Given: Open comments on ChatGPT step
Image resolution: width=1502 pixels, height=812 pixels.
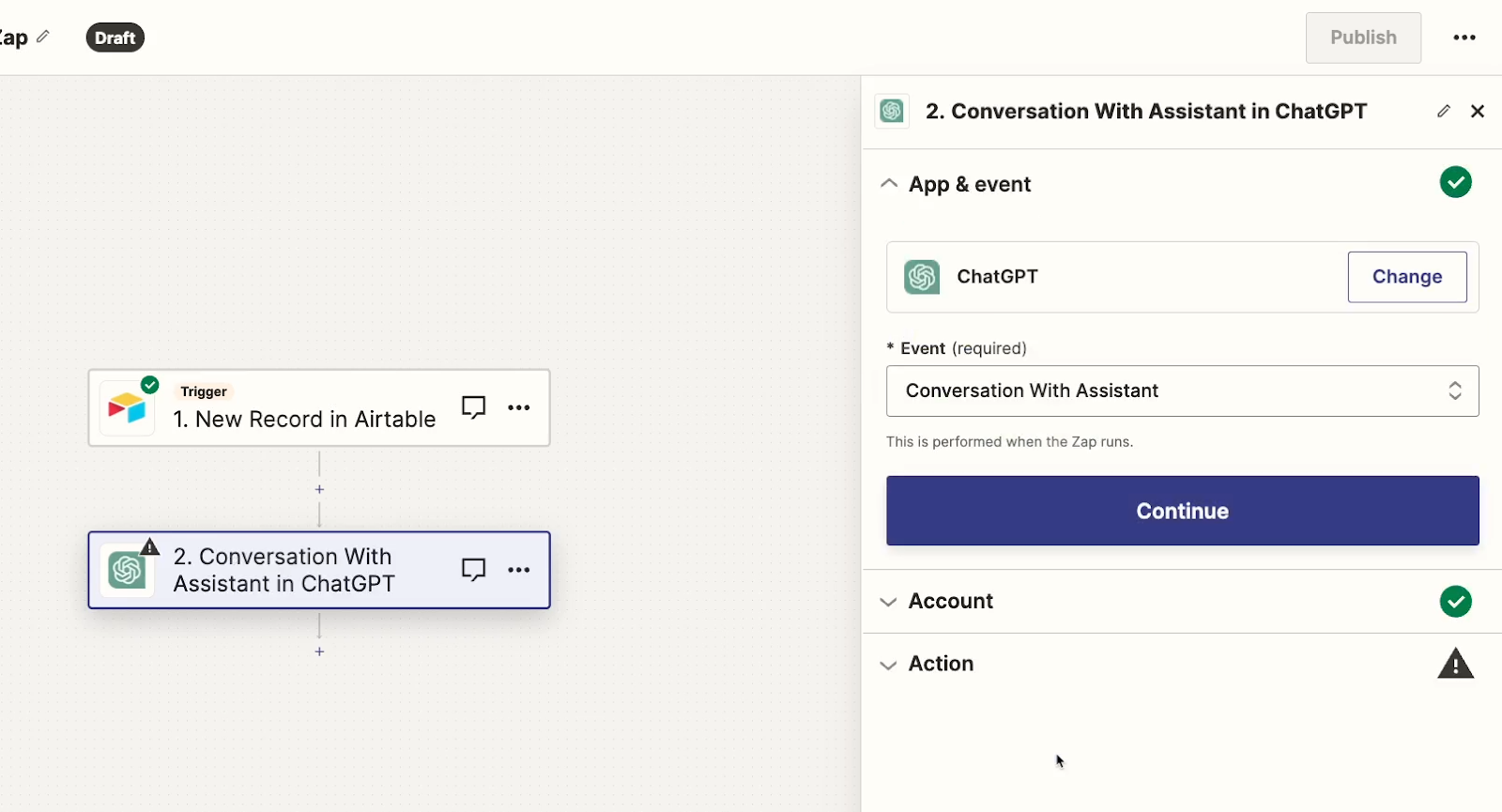Looking at the screenshot, I should pos(474,570).
